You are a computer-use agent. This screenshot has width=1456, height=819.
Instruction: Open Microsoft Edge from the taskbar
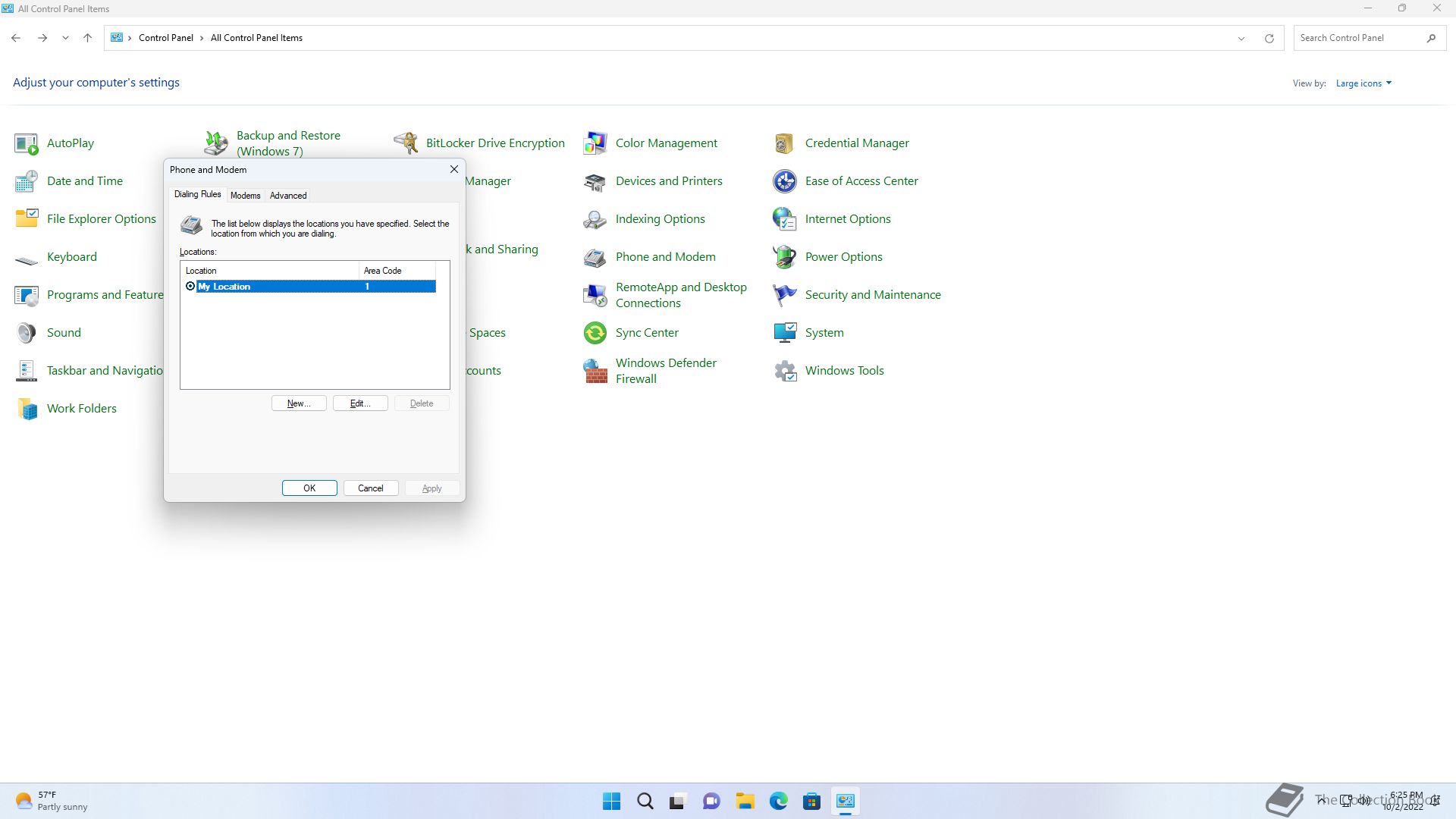tap(778, 801)
